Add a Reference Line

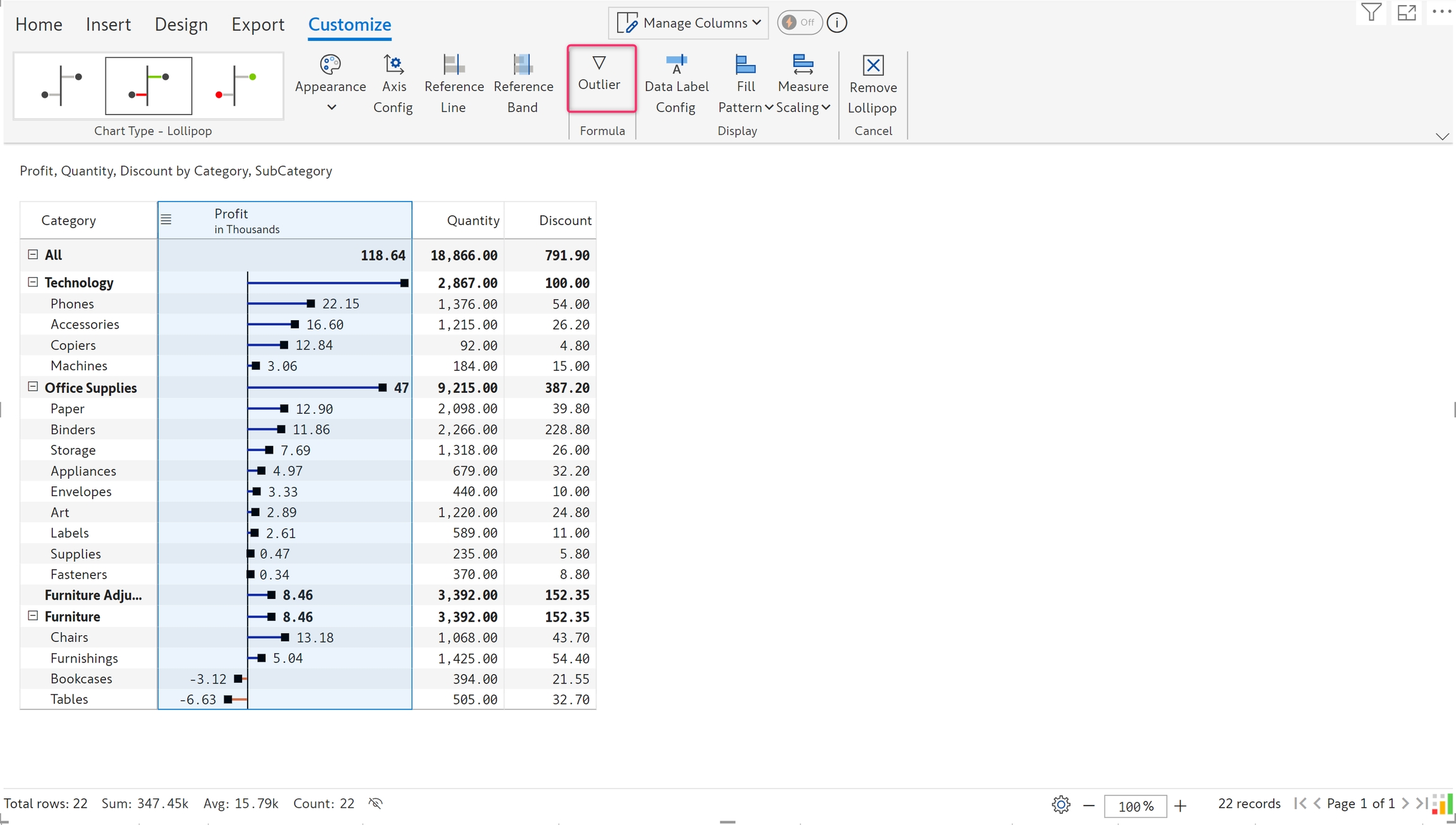[x=453, y=84]
